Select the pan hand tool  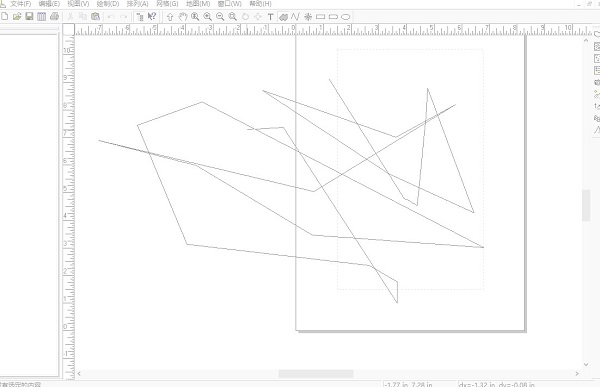(183, 16)
